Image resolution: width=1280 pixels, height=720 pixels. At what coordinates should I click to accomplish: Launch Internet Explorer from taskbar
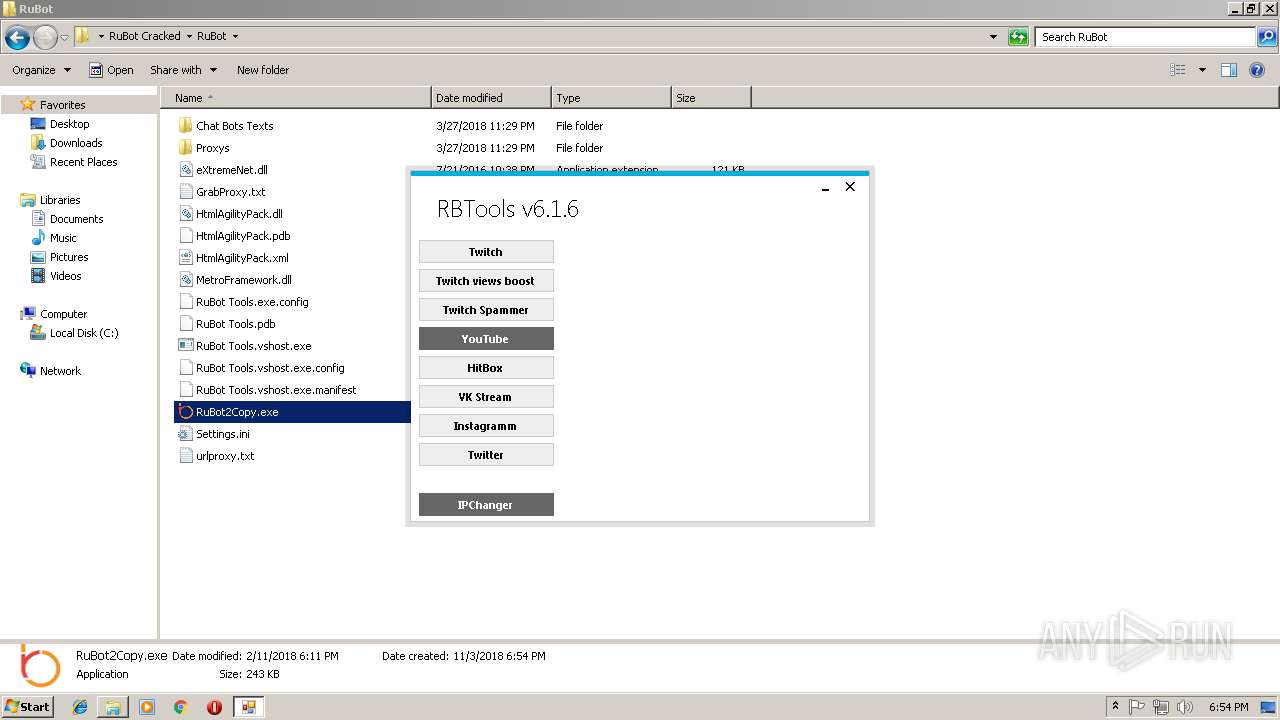(80, 707)
